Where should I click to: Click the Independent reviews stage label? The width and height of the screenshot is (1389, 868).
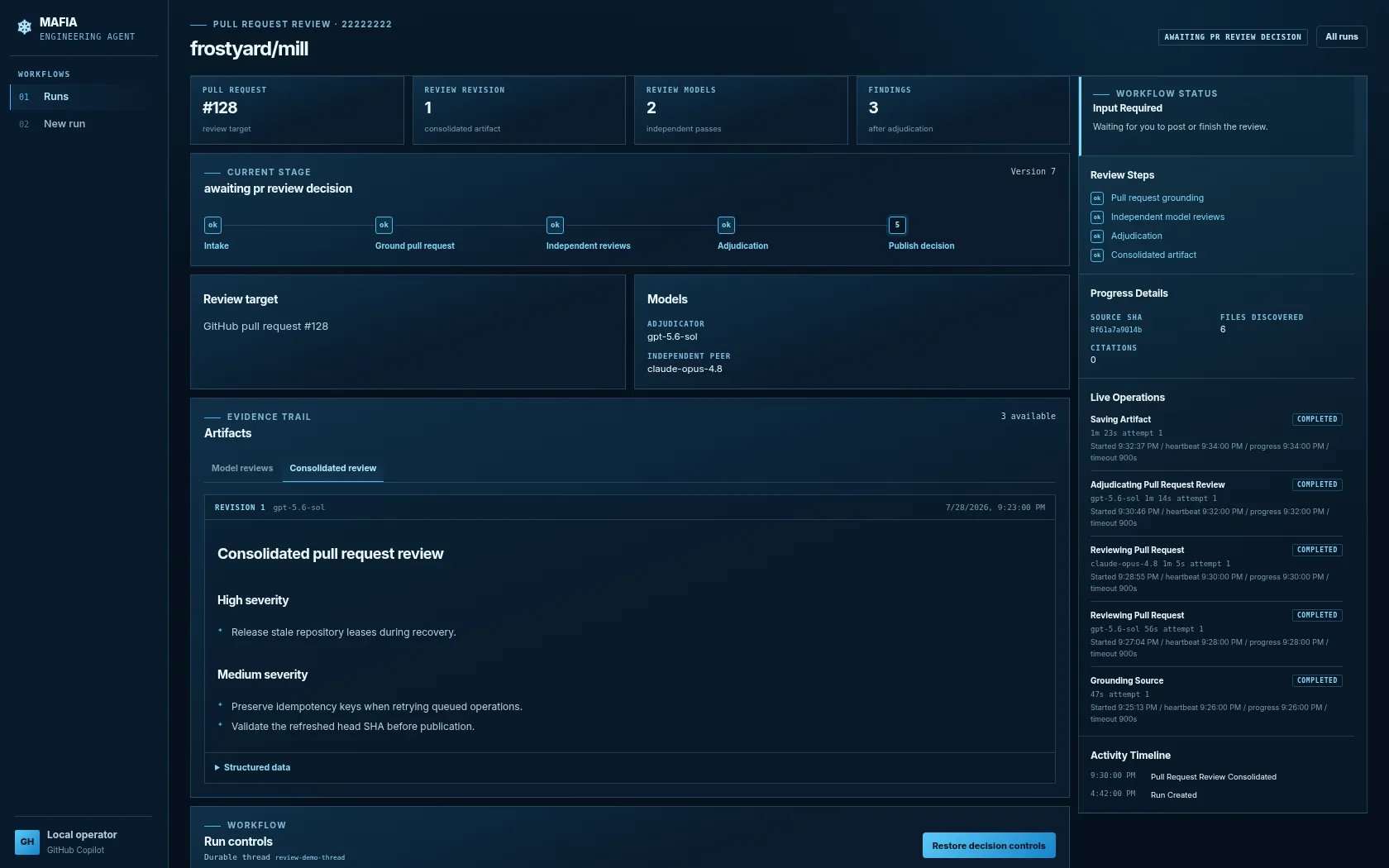point(588,246)
